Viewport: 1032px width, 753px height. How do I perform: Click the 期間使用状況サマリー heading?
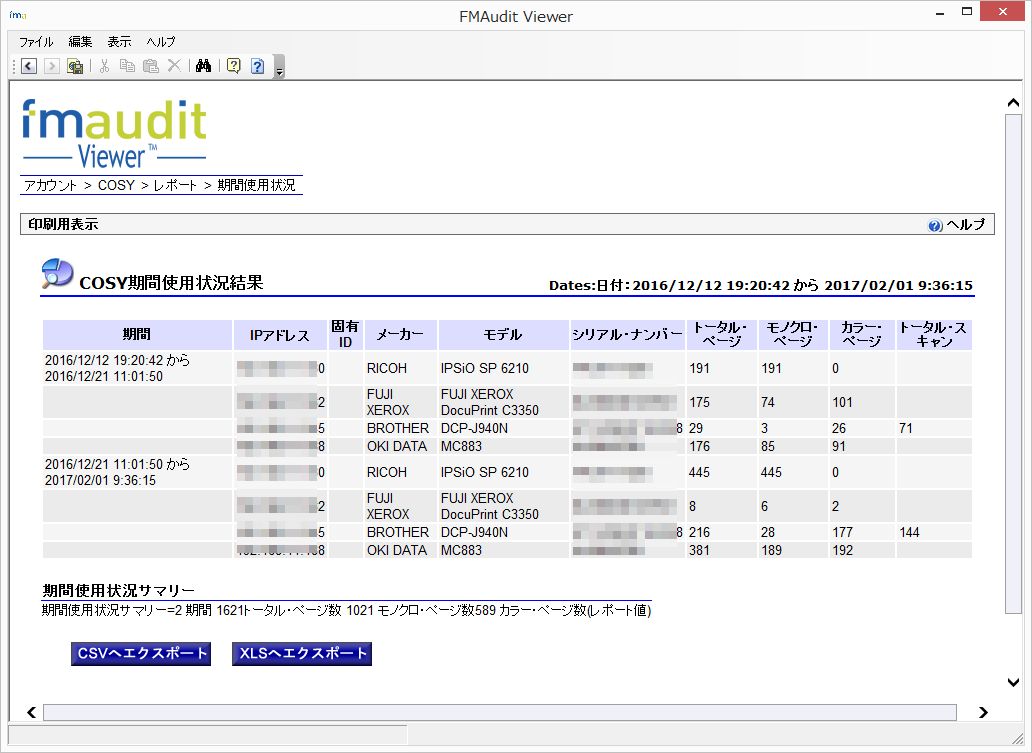118,590
